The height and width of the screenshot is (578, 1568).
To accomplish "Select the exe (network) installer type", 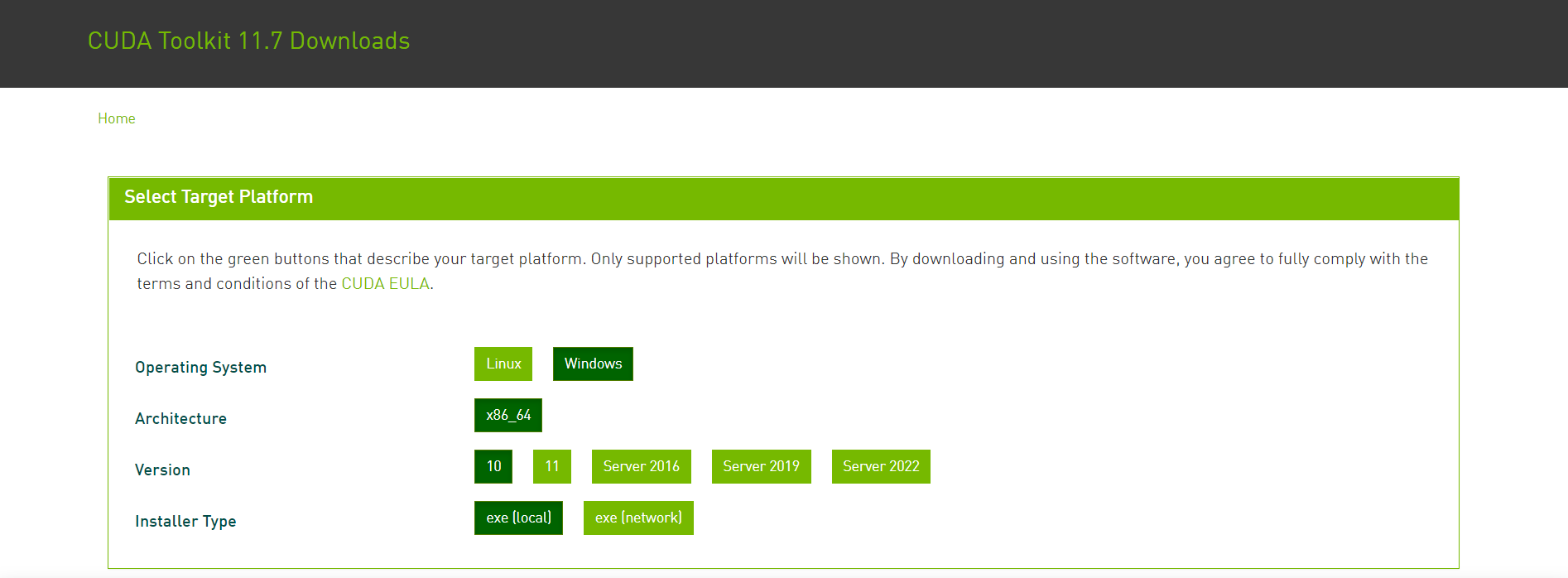I will (x=638, y=518).
